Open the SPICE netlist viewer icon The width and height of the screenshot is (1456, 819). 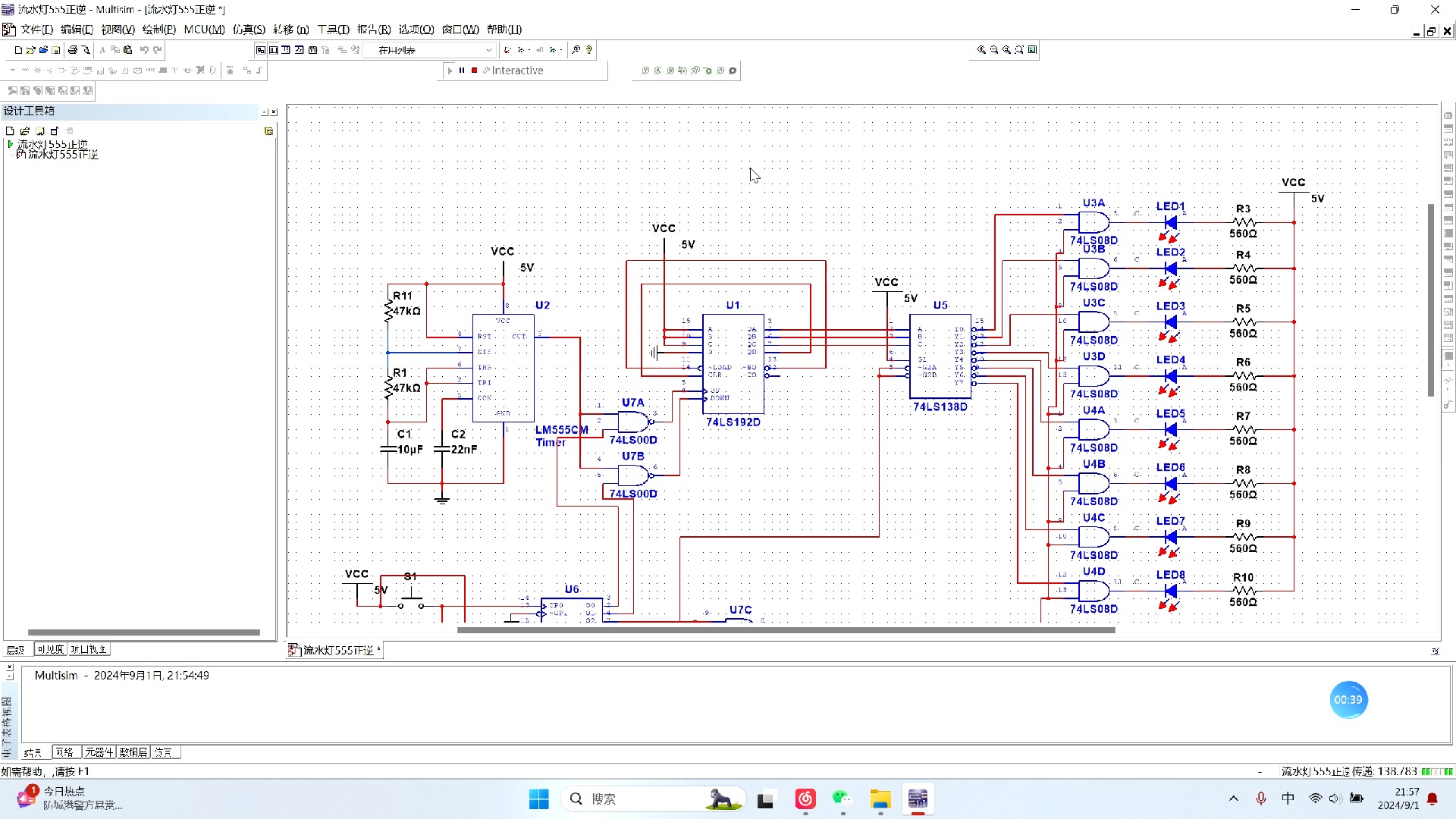(286, 50)
